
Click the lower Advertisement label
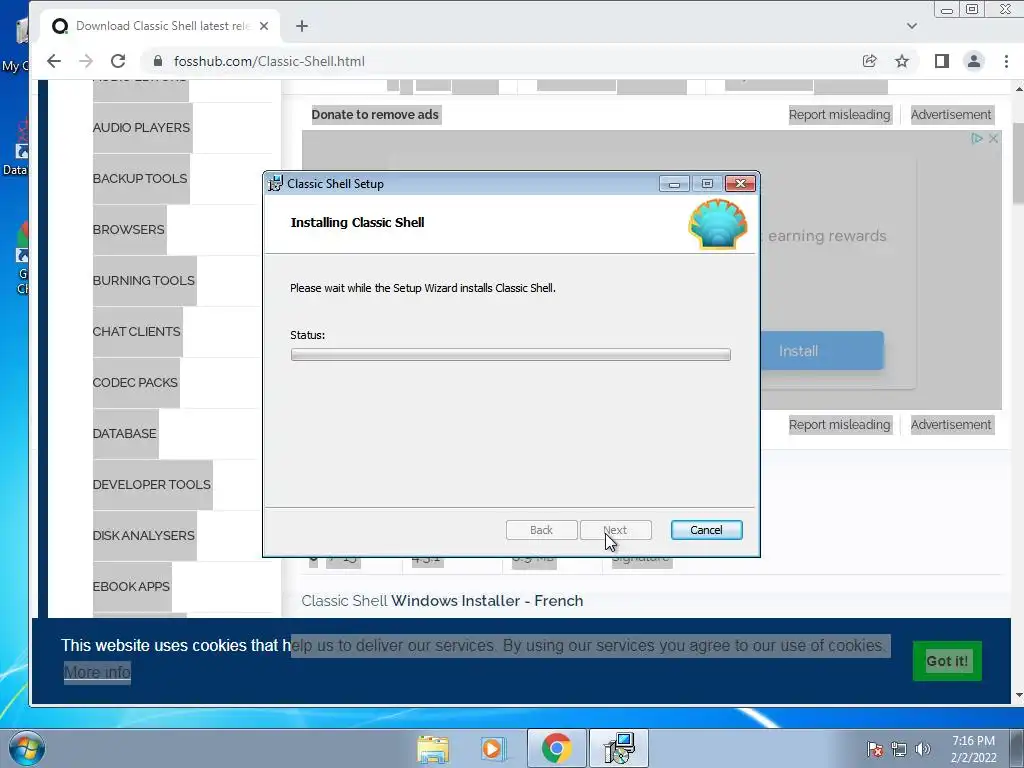[x=951, y=424]
